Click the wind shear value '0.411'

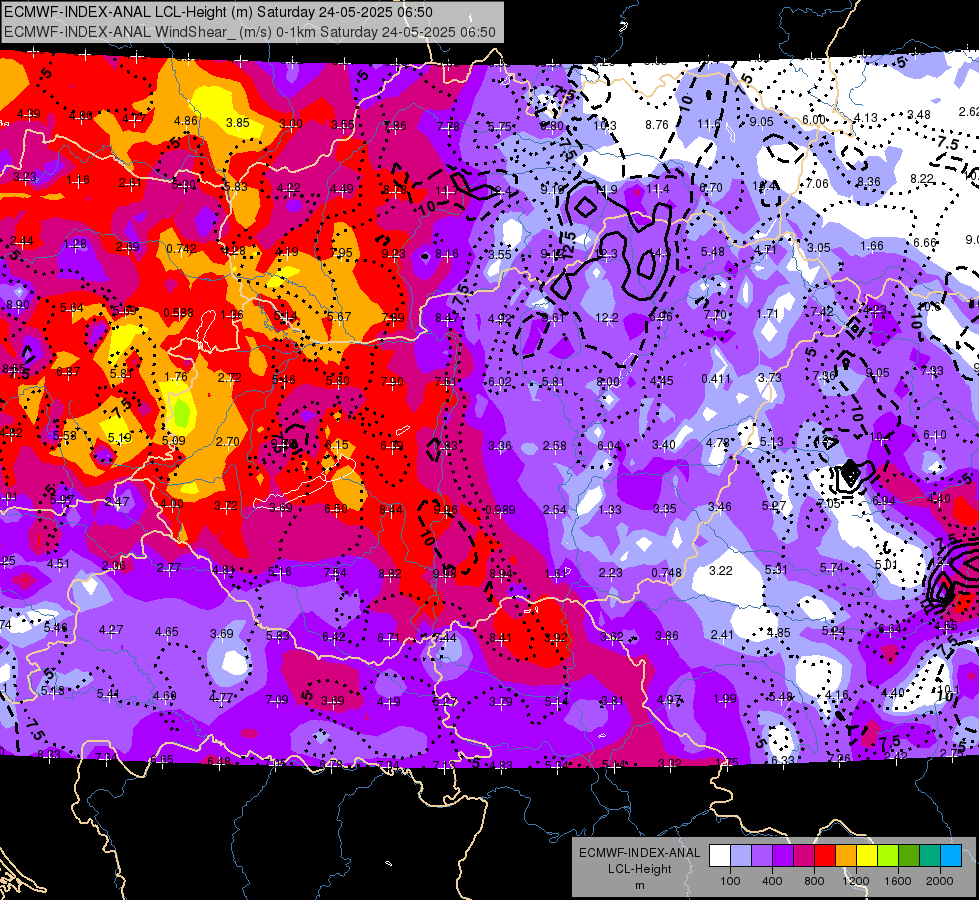[x=716, y=378]
